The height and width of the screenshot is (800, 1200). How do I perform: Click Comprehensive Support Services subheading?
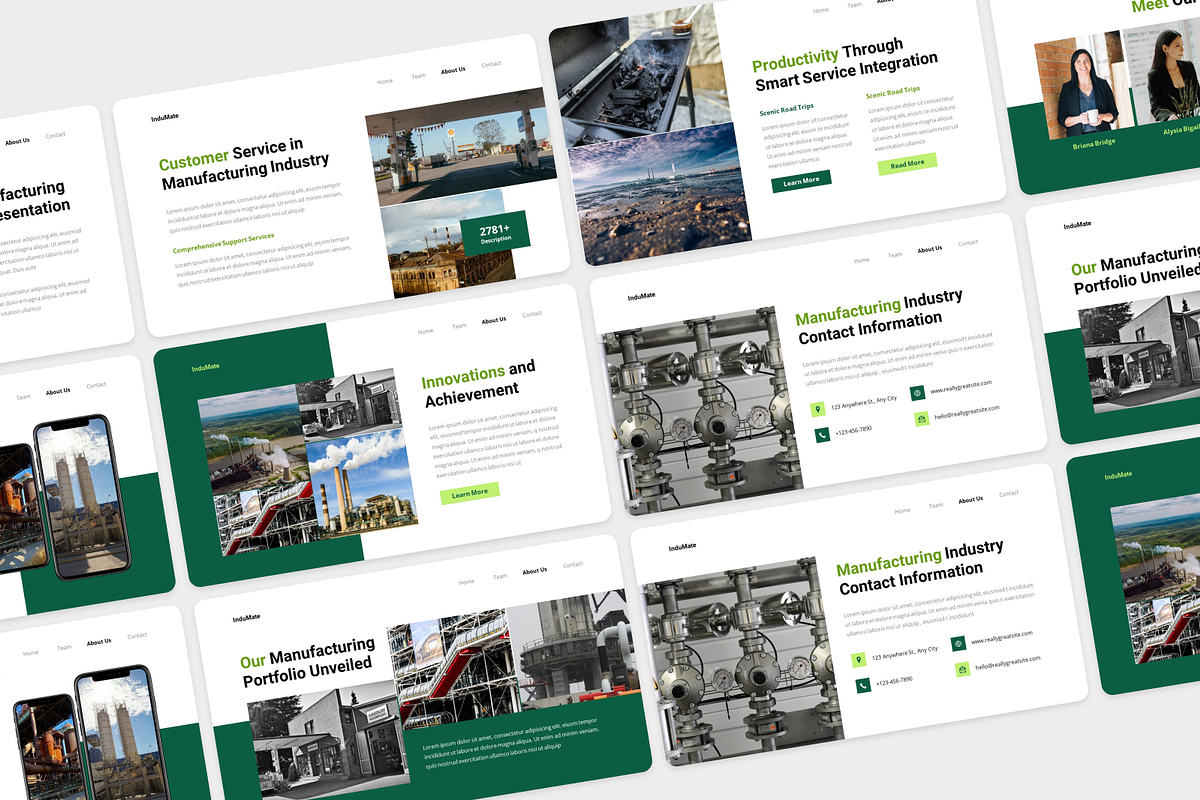point(223,243)
